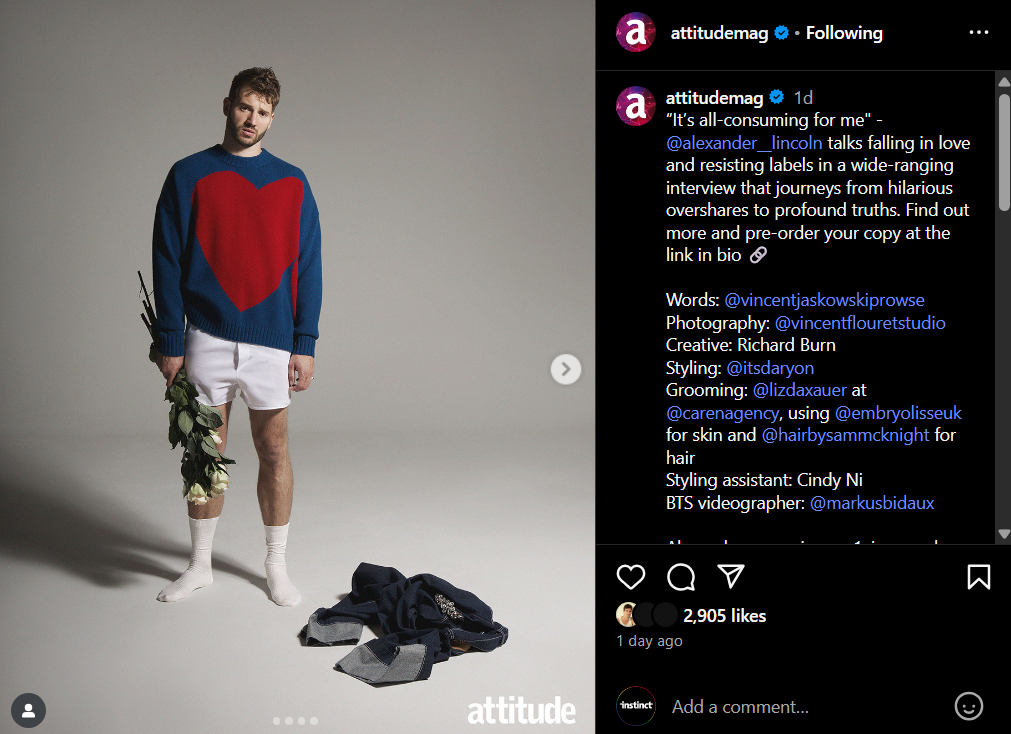Click attitudemag username in the caption
Image resolution: width=1011 pixels, height=734 pixels.
(x=714, y=98)
